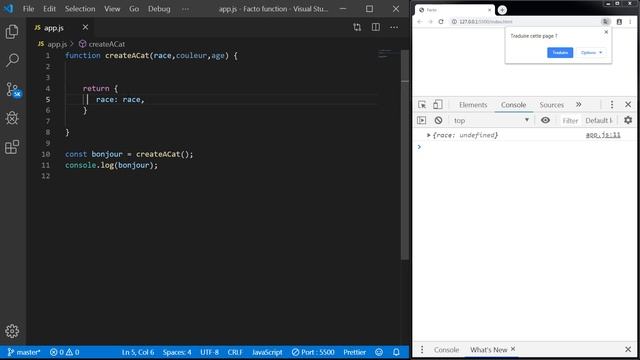Open Default levels dropdown
Screen dimensions: 640x360
pyautogui.click(x=599, y=120)
